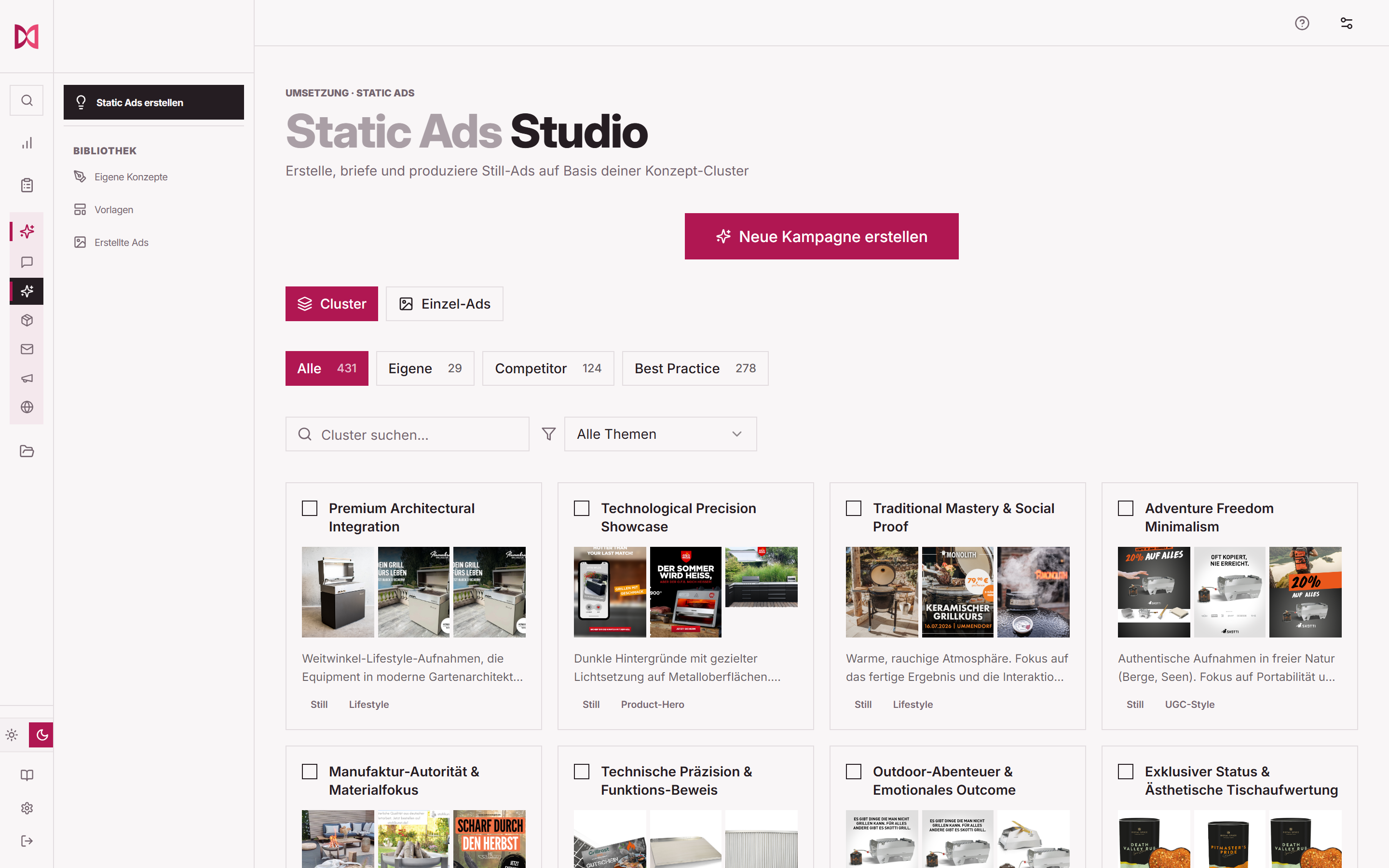Open the help question mark icon
This screenshot has height=868, width=1389.
point(1302,23)
